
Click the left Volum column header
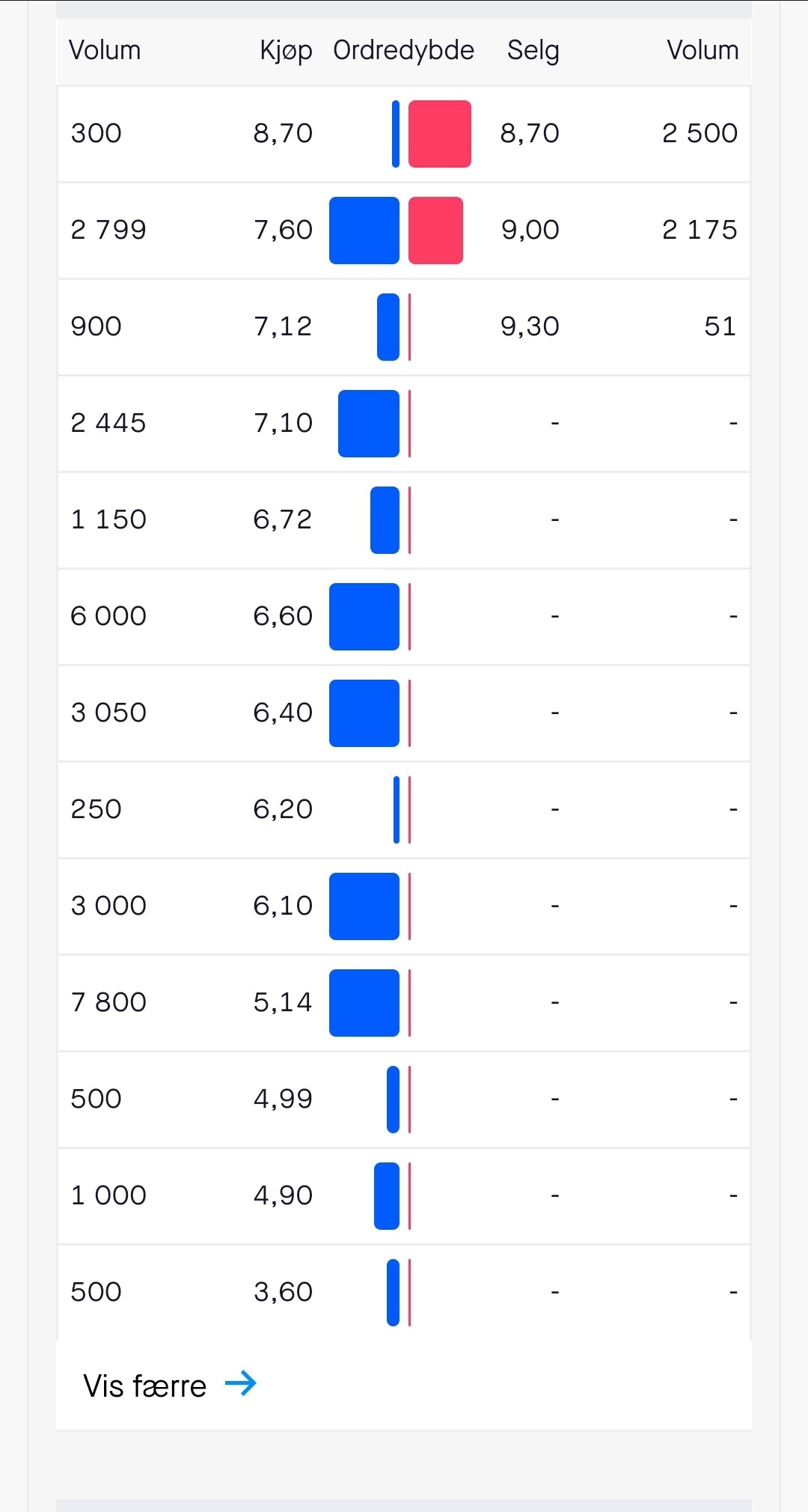[105, 50]
